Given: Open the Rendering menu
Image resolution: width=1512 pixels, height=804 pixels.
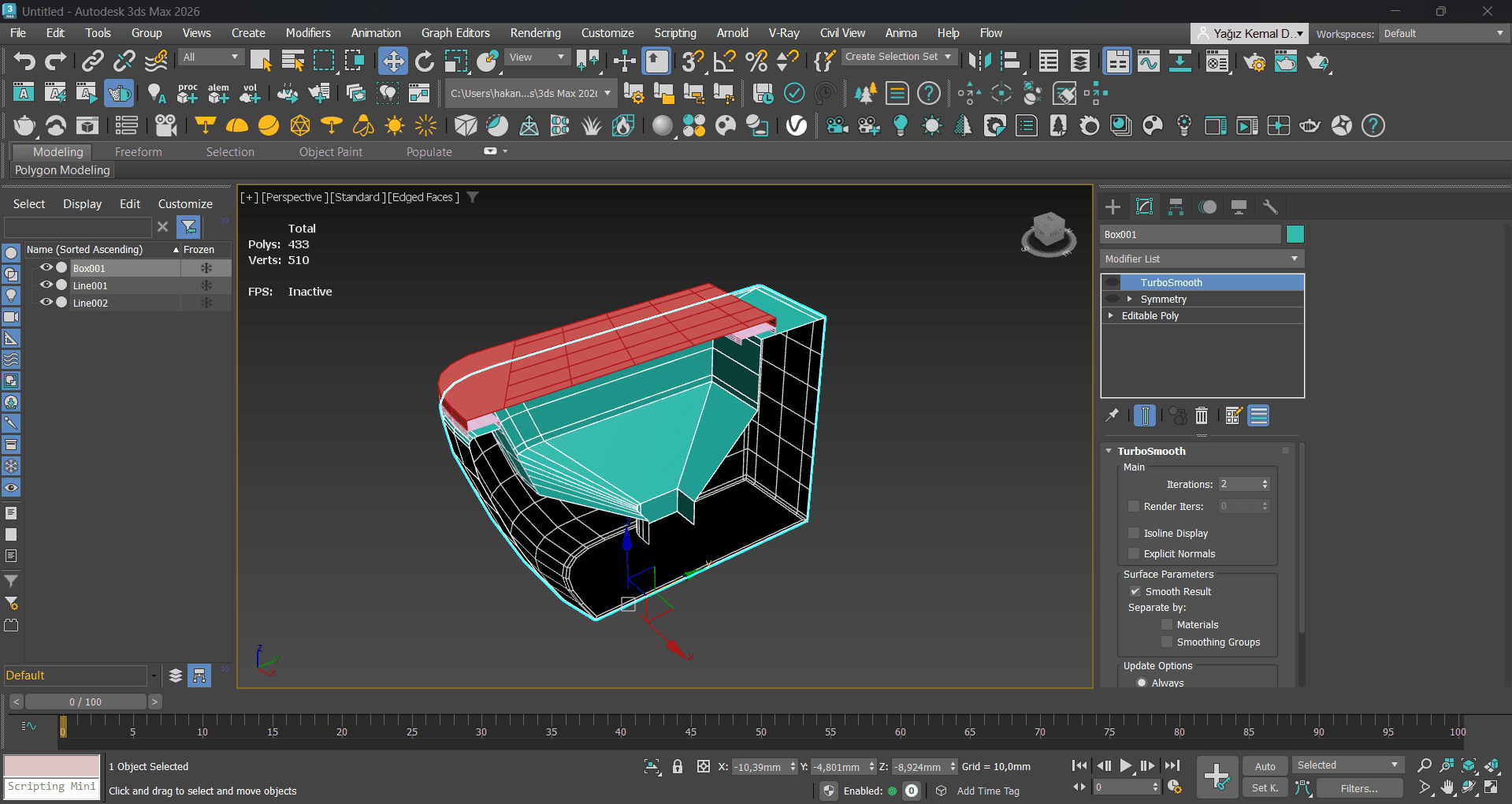Looking at the screenshot, I should pyautogui.click(x=535, y=33).
